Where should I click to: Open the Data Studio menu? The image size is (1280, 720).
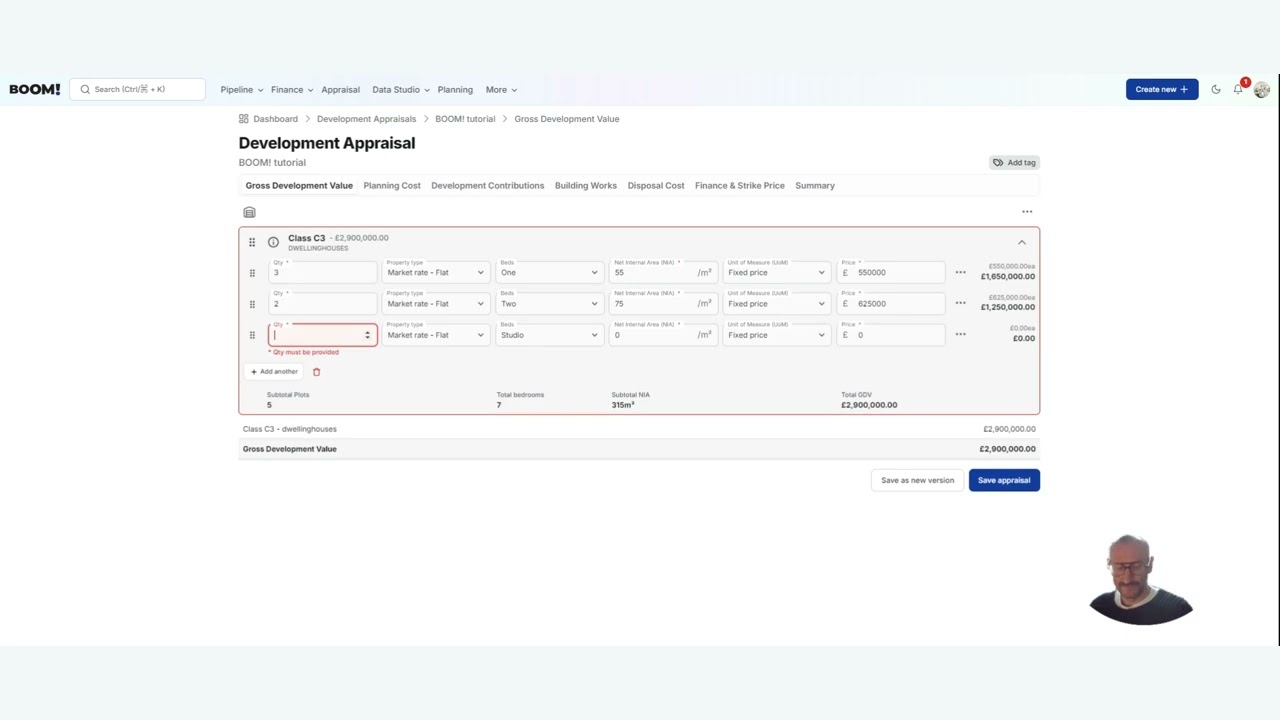401,90
